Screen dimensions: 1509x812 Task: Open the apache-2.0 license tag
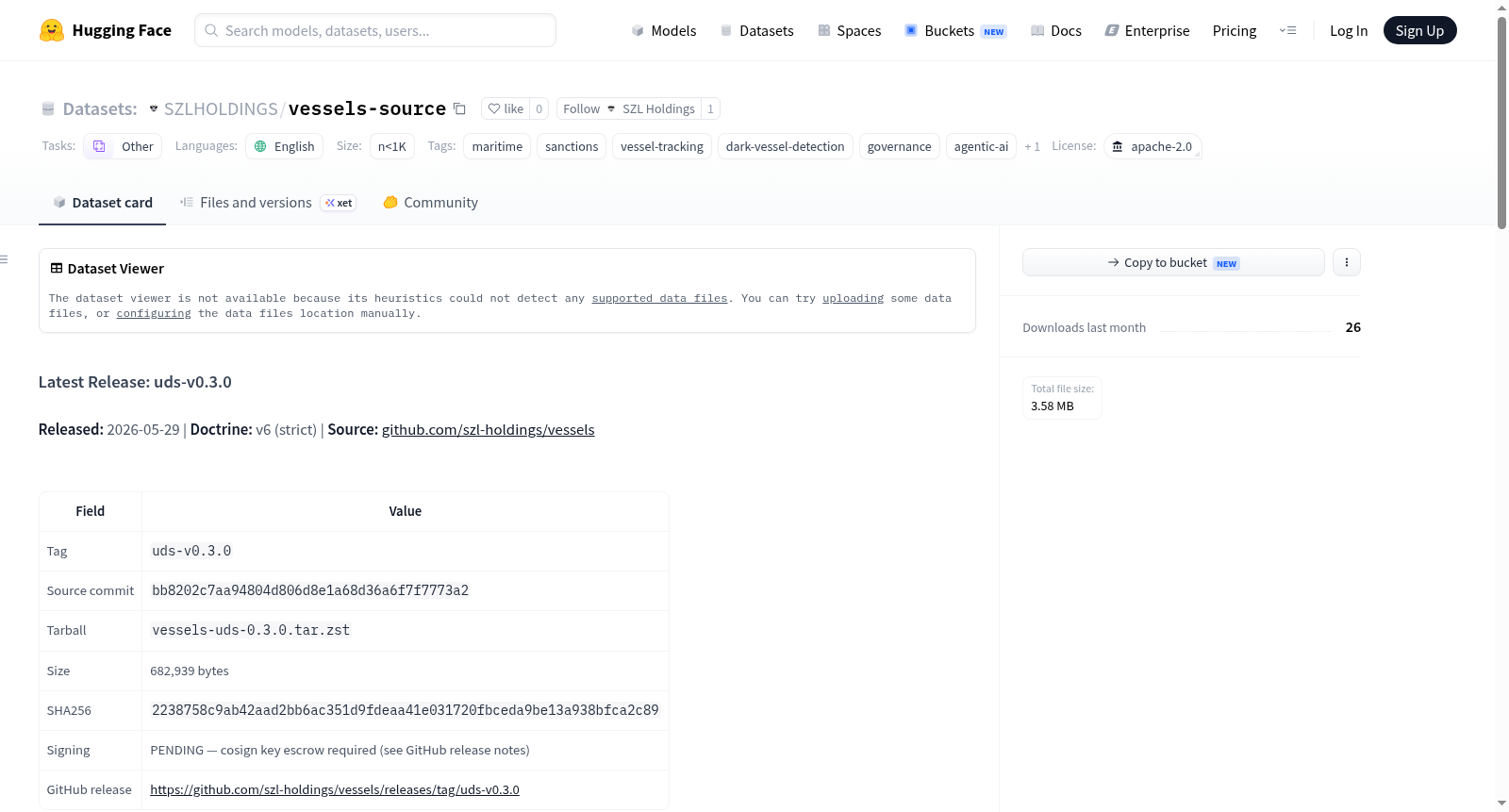(x=1152, y=146)
